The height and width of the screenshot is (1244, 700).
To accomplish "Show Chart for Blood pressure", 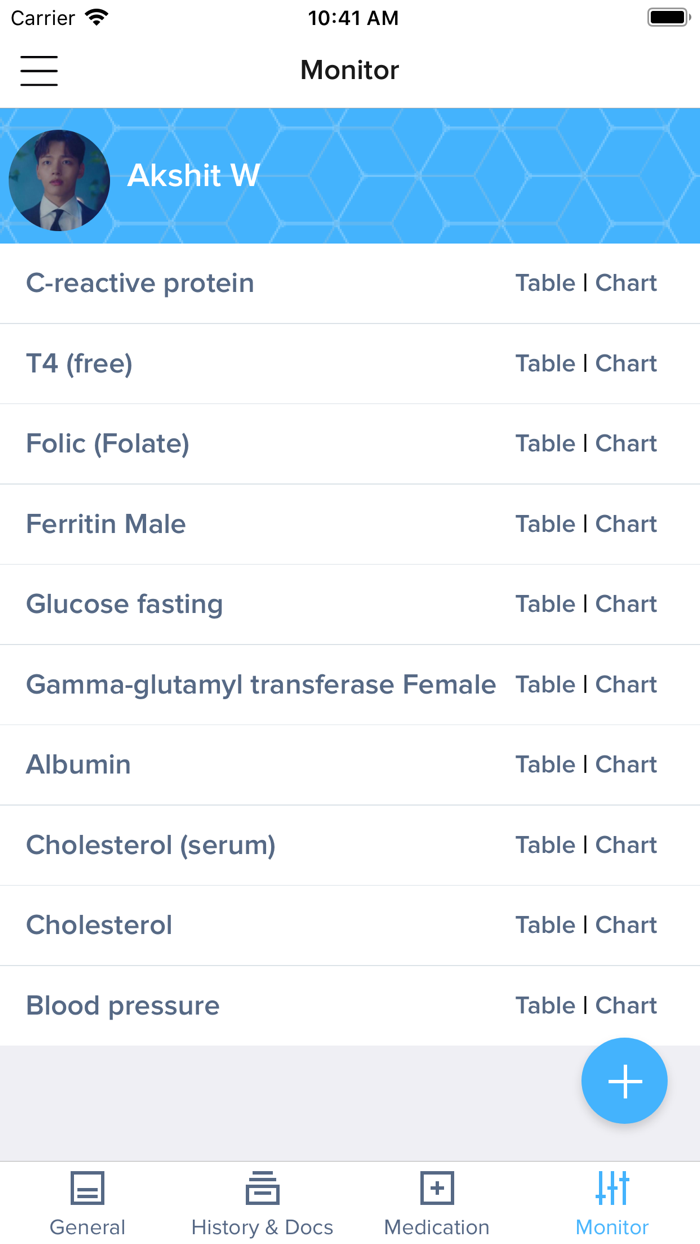I will [x=626, y=1006].
